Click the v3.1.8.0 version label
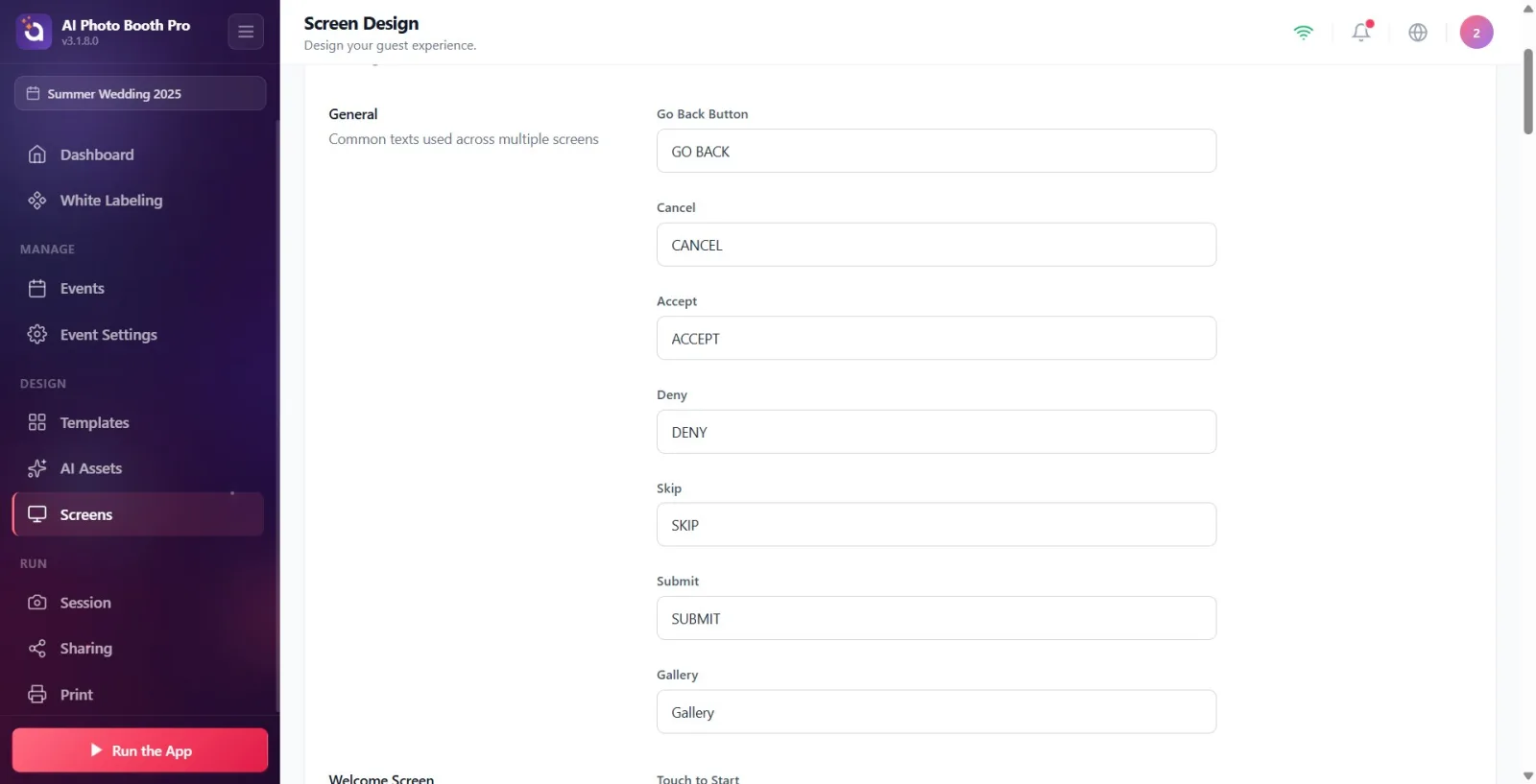 point(80,41)
